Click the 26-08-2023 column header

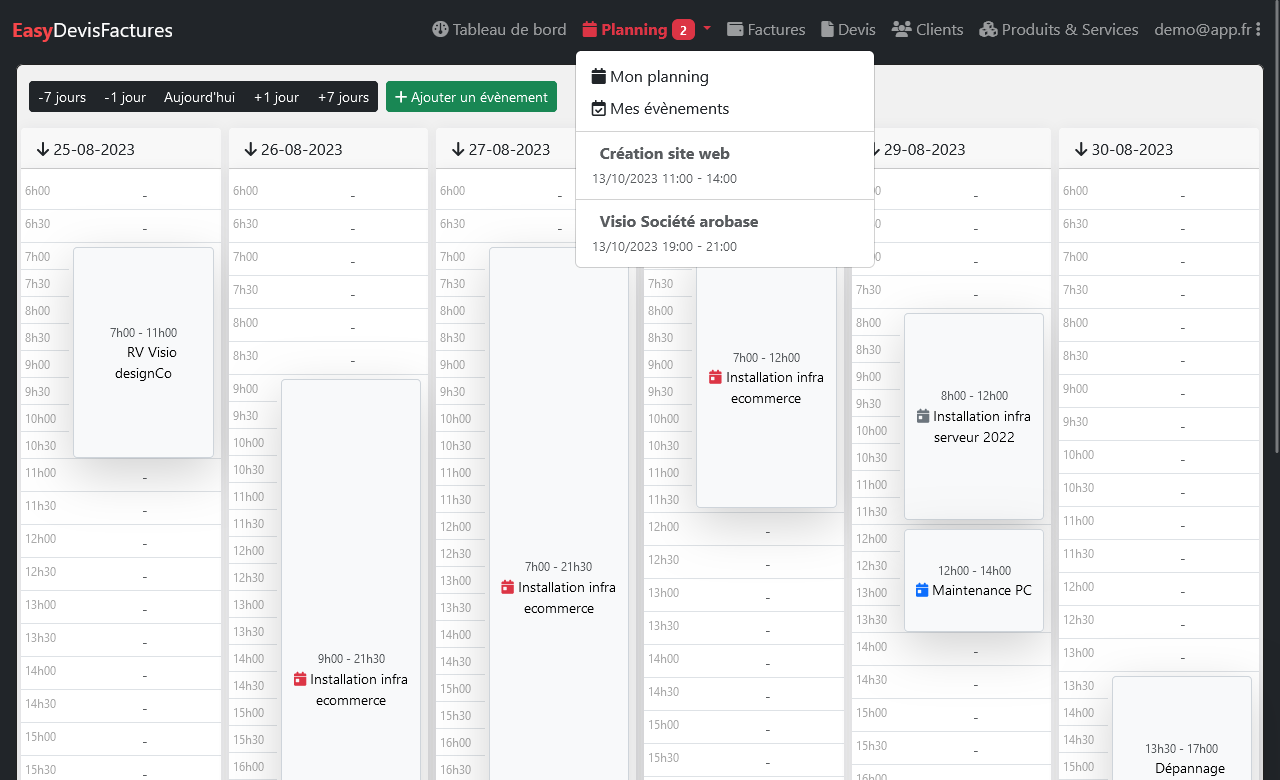tap(328, 149)
